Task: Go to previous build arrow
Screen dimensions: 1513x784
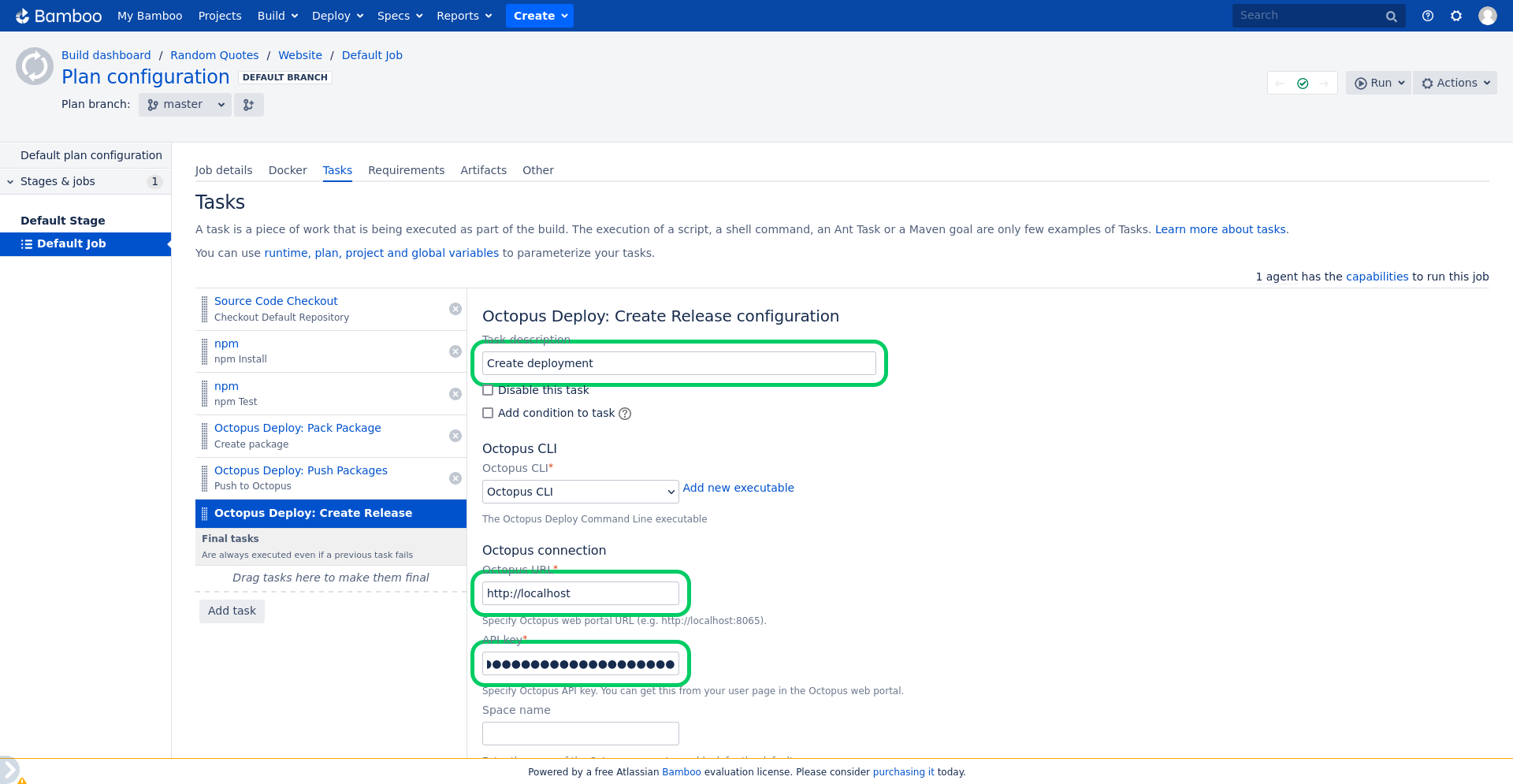Action: [1280, 84]
